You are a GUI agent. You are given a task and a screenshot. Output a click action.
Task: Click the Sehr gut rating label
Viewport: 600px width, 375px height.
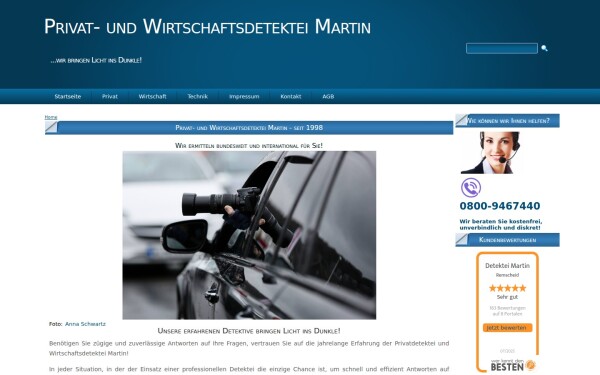[507, 297]
